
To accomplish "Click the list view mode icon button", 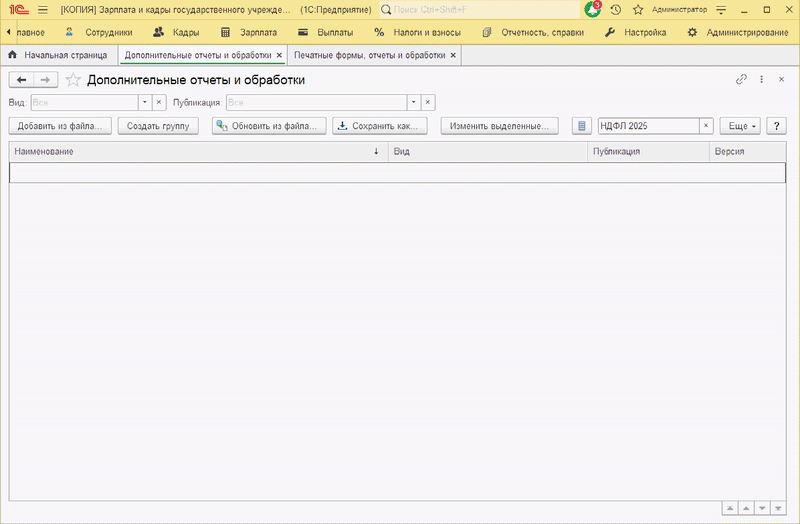I will (582, 126).
